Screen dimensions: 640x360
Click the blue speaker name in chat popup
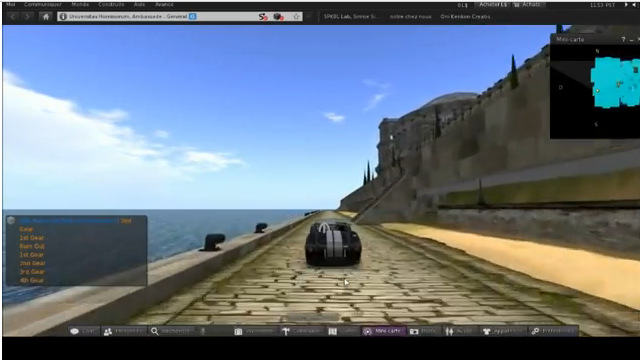(68, 220)
